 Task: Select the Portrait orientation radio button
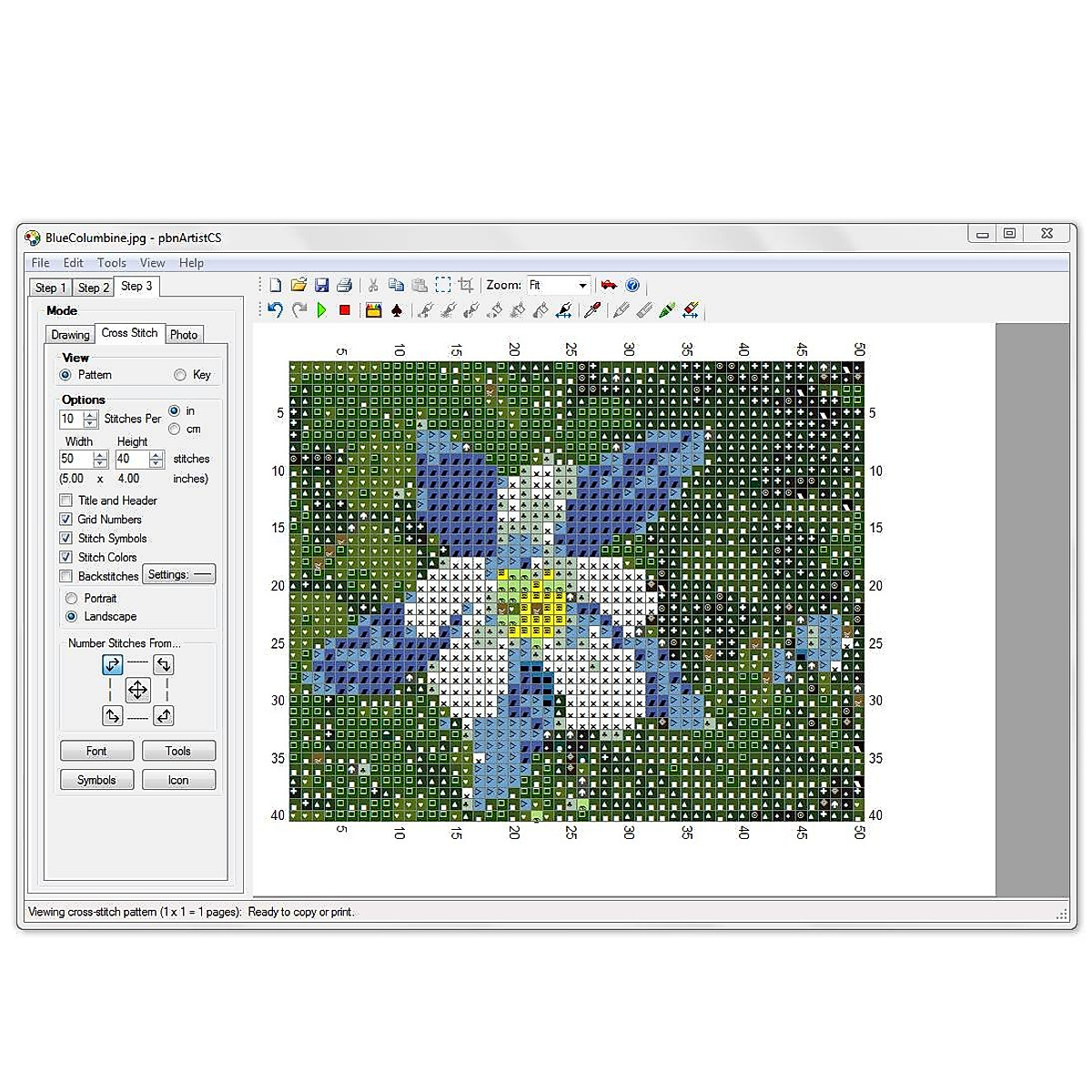tap(71, 598)
